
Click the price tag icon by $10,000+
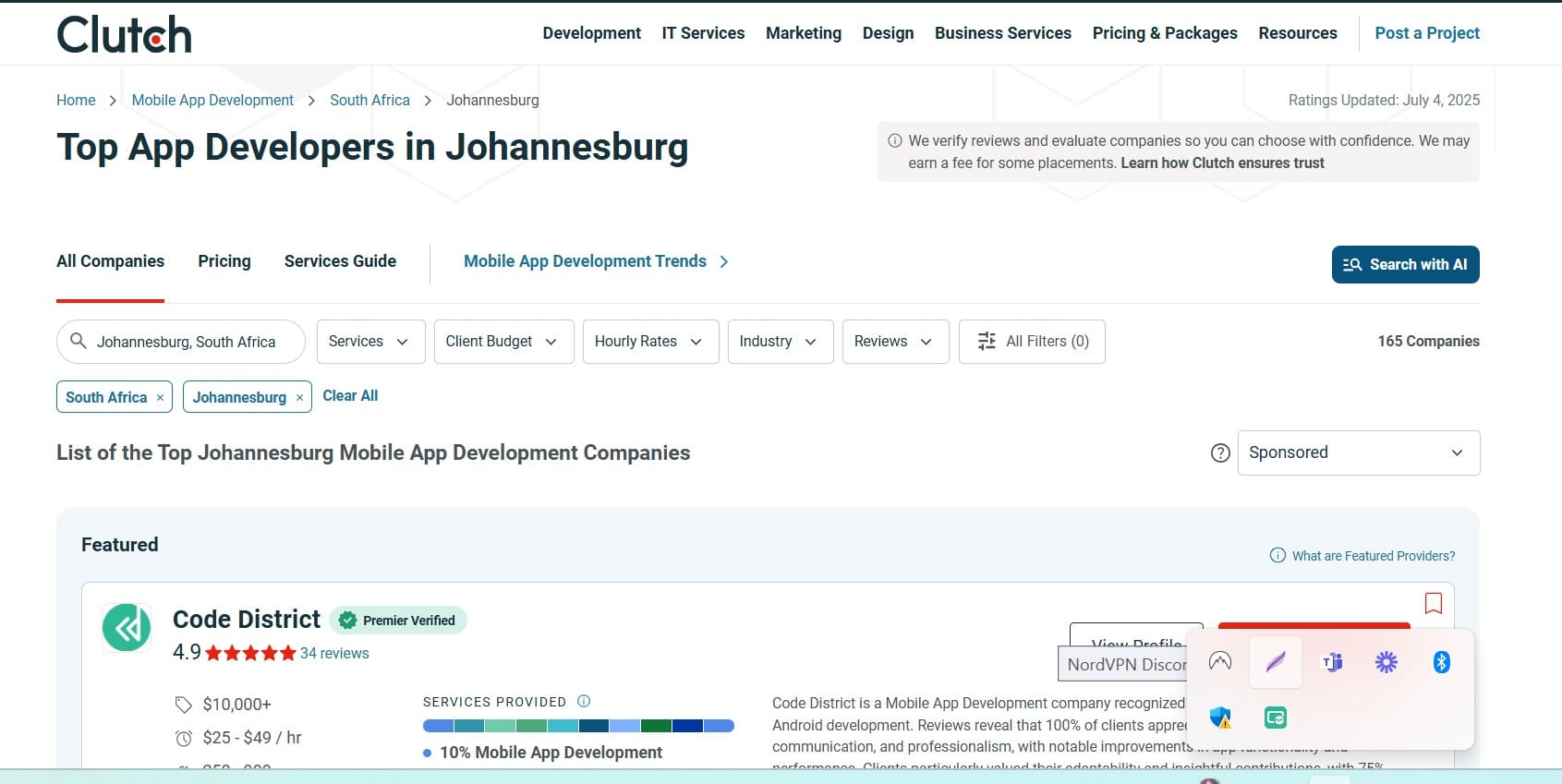click(x=184, y=705)
